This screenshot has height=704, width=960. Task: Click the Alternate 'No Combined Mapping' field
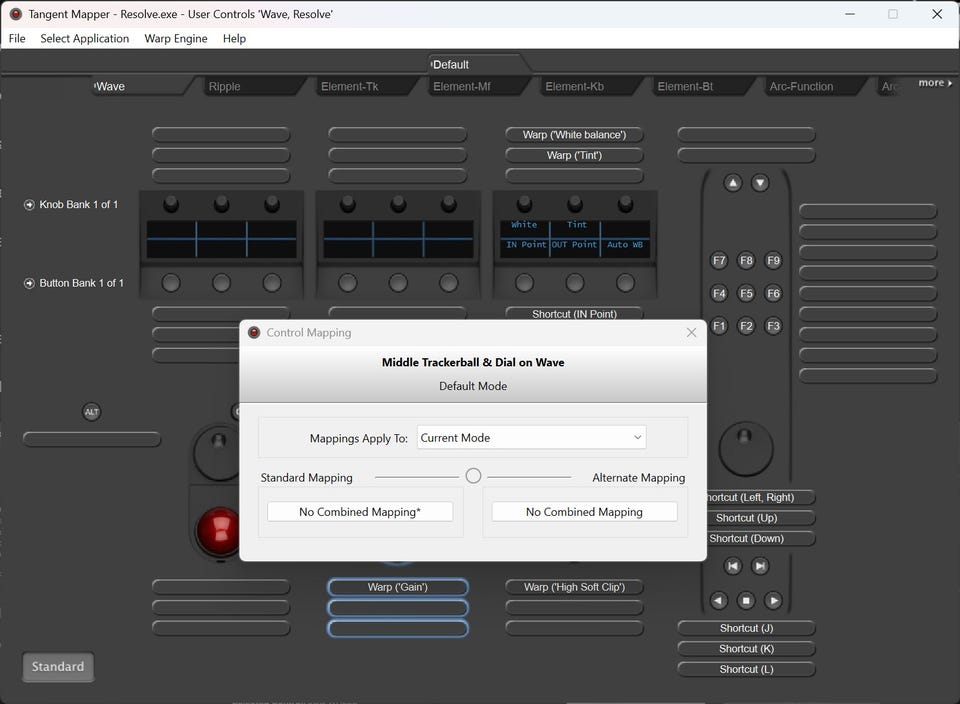(x=584, y=512)
